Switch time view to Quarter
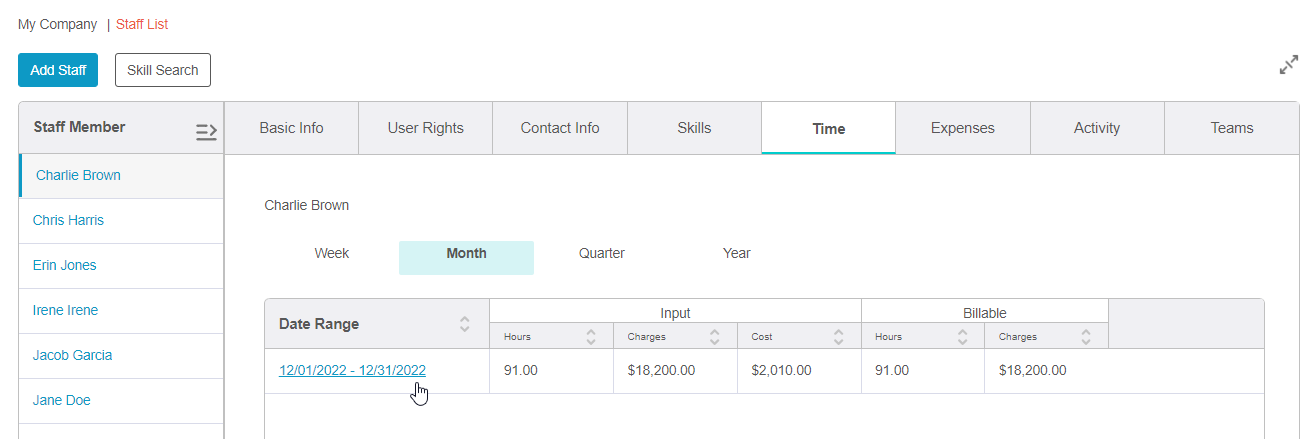Screen dimensions: 1304x439 click(602, 254)
